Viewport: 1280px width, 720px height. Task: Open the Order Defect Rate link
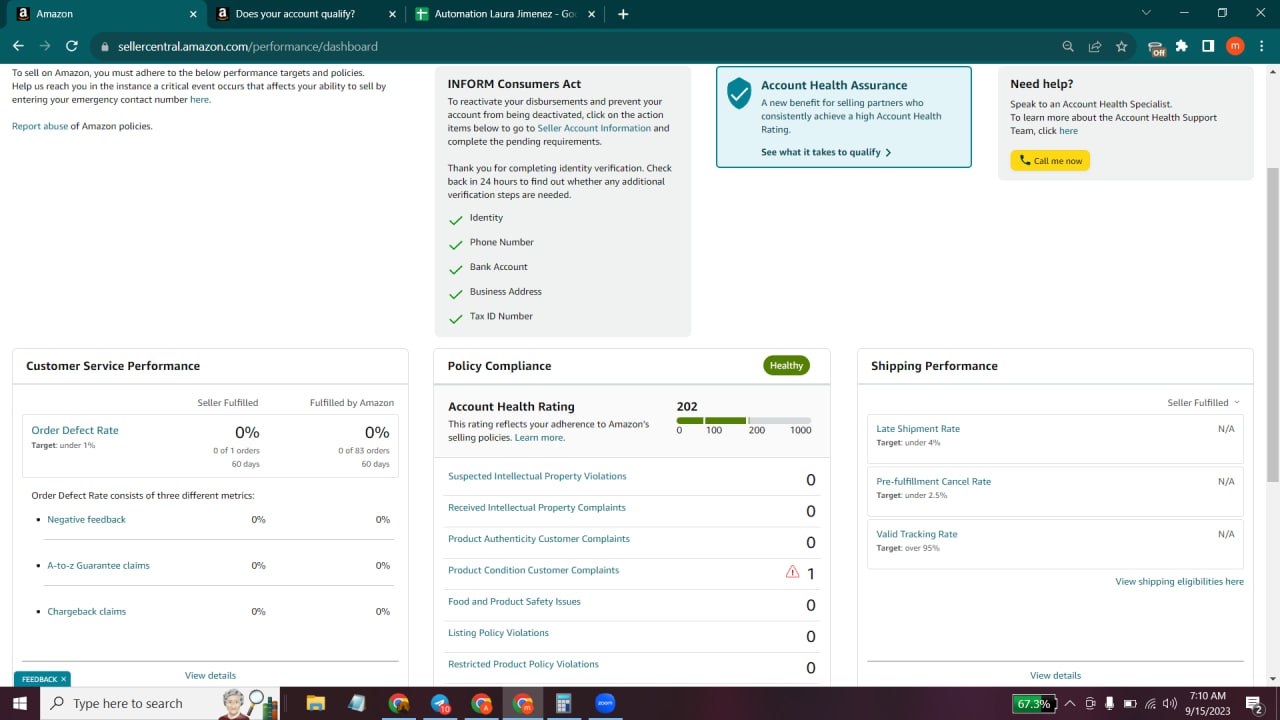75,430
